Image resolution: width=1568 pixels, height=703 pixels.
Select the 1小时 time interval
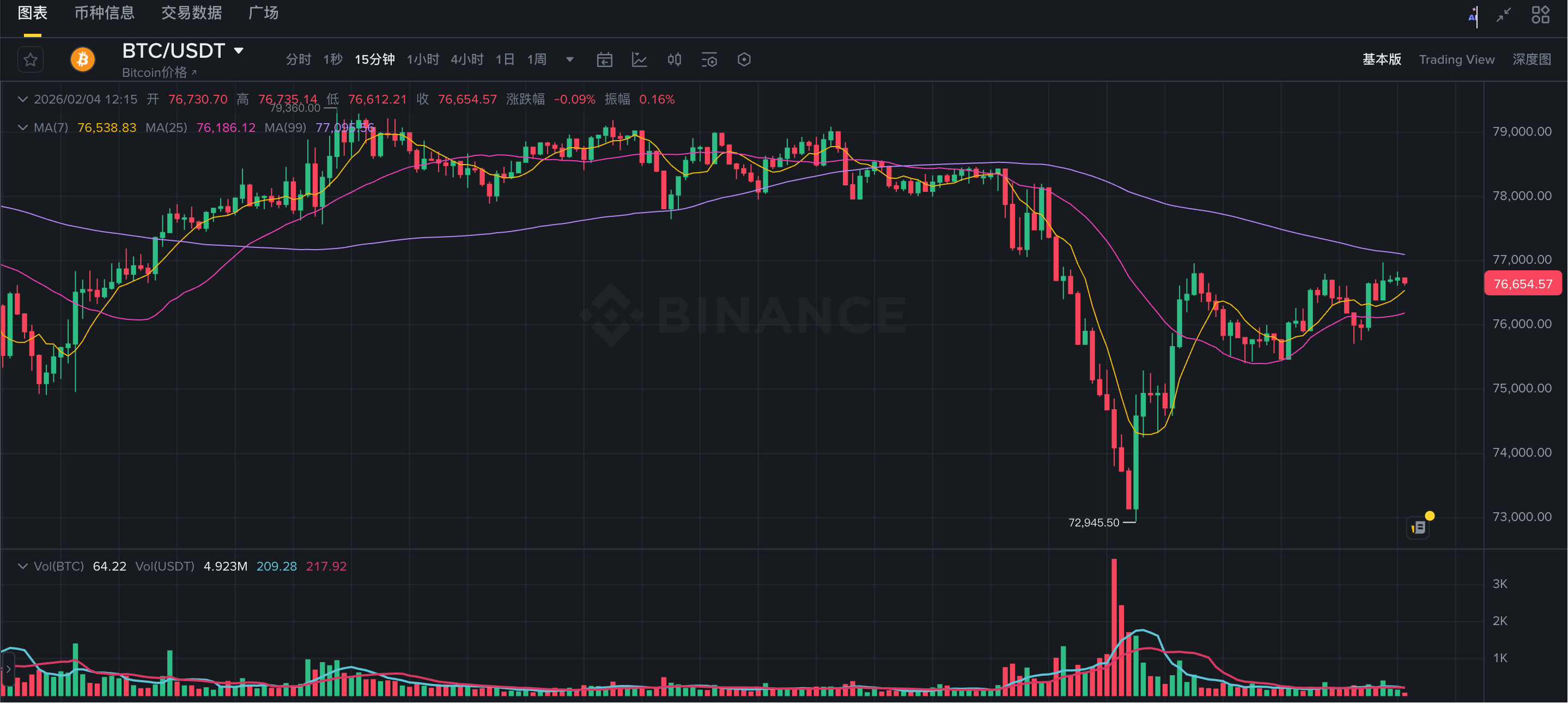coord(422,59)
